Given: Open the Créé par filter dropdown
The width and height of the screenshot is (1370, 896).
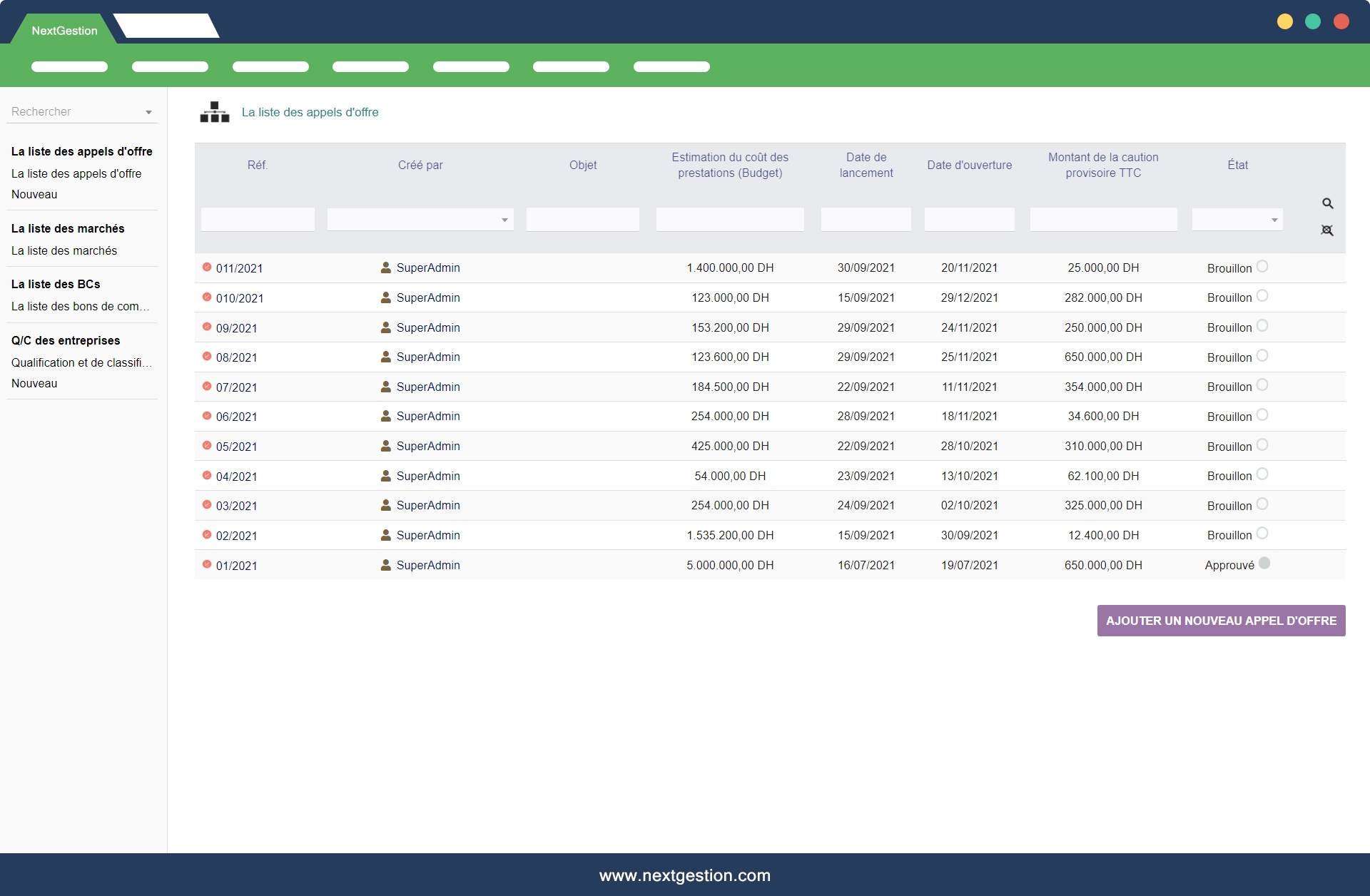Looking at the screenshot, I should 504,220.
